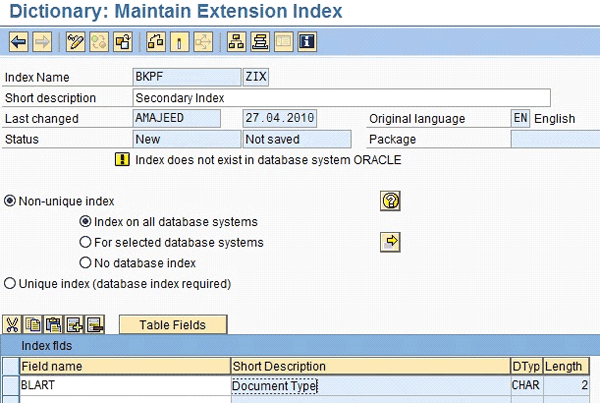Screen dimensions: 600x403
Task: Click yellow arrow next to selected database systems
Action: pyautogui.click(x=391, y=242)
